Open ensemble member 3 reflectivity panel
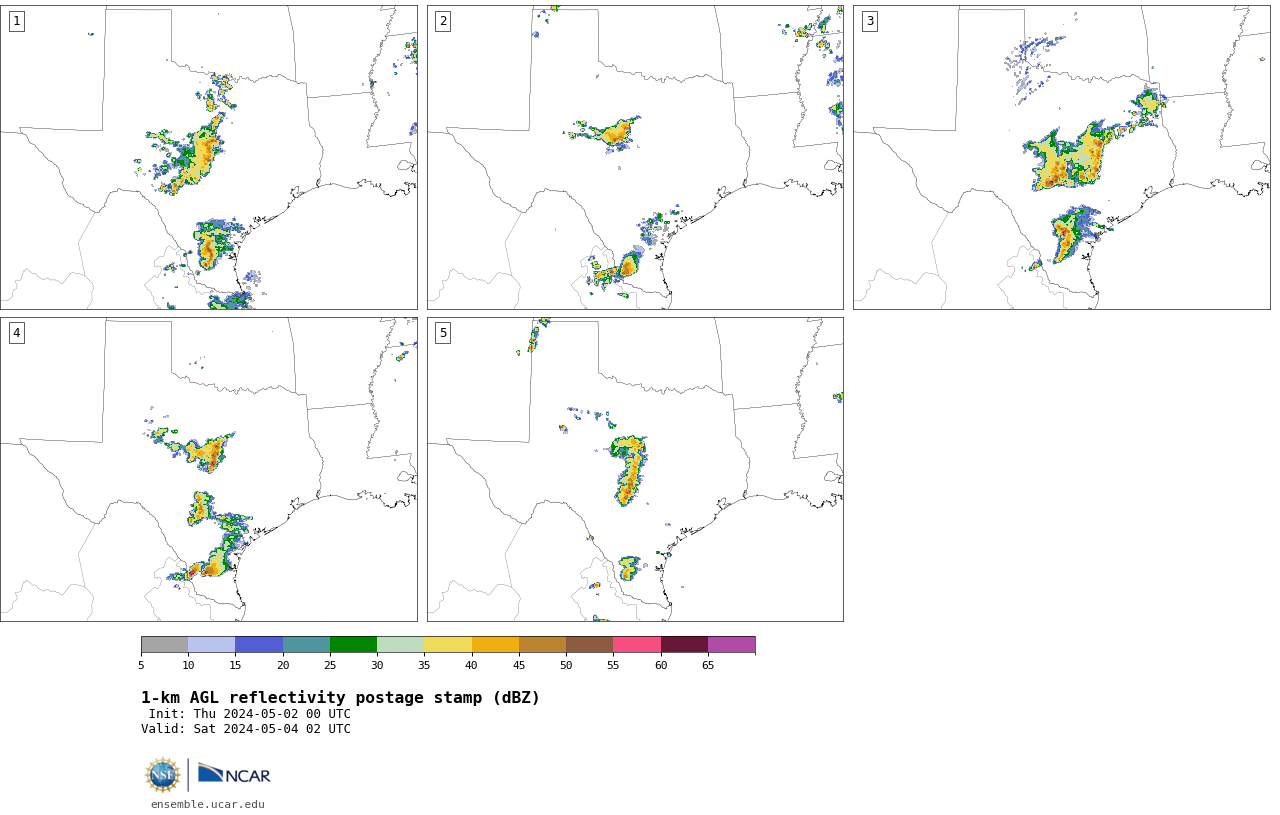The height and width of the screenshot is (815, 1280). pyautogui.click(x=1062, y=157)
